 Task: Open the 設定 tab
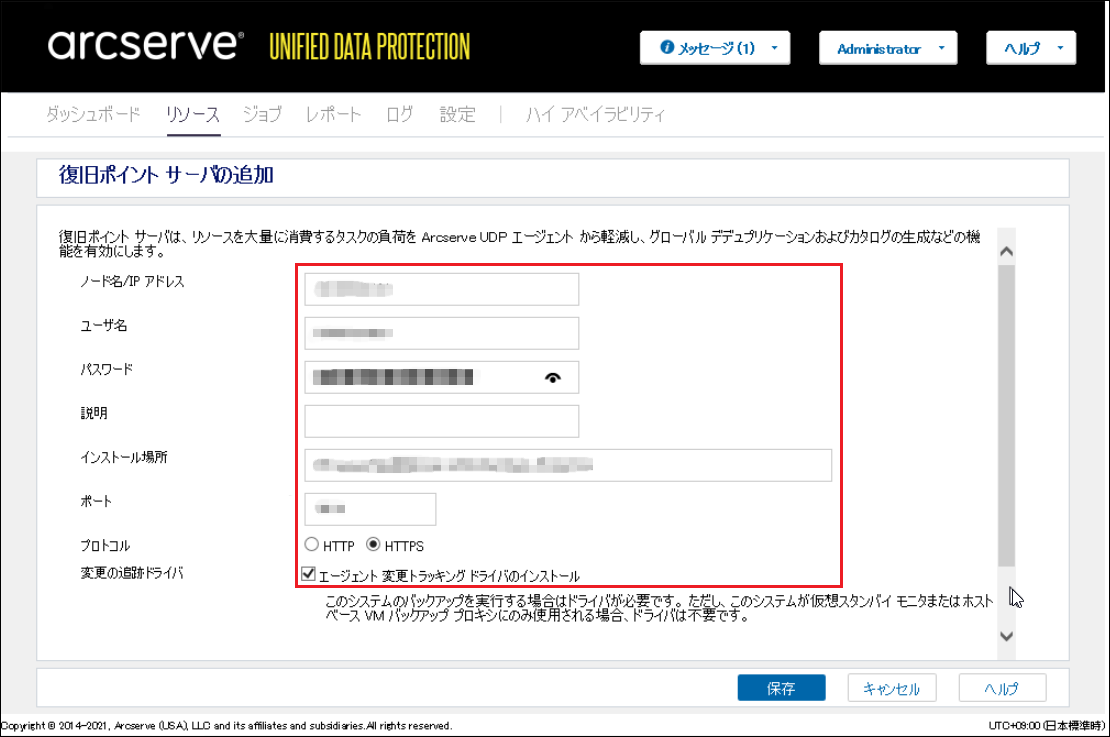[457, 114]
